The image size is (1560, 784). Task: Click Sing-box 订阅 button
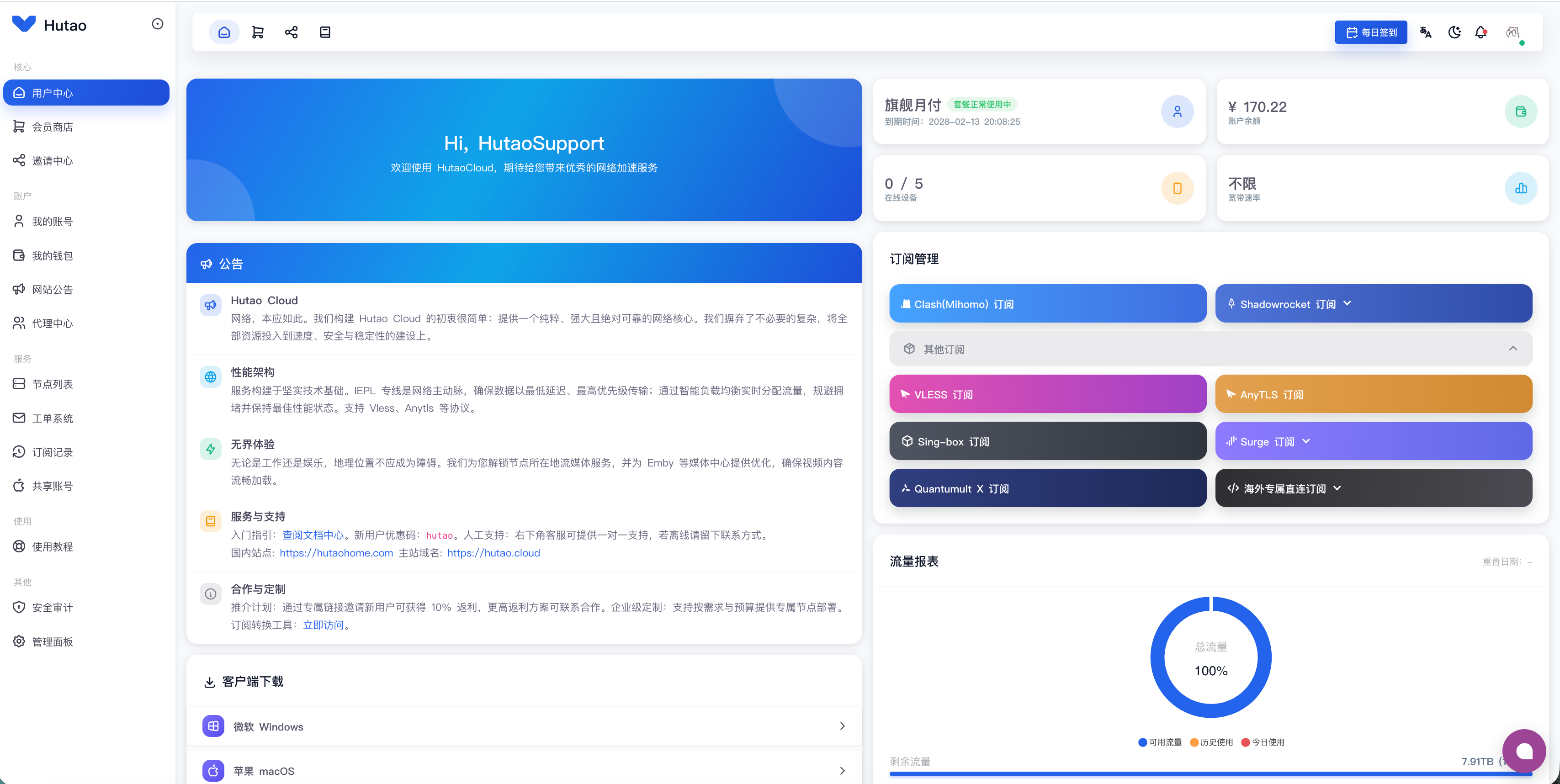pos(1048,441)
